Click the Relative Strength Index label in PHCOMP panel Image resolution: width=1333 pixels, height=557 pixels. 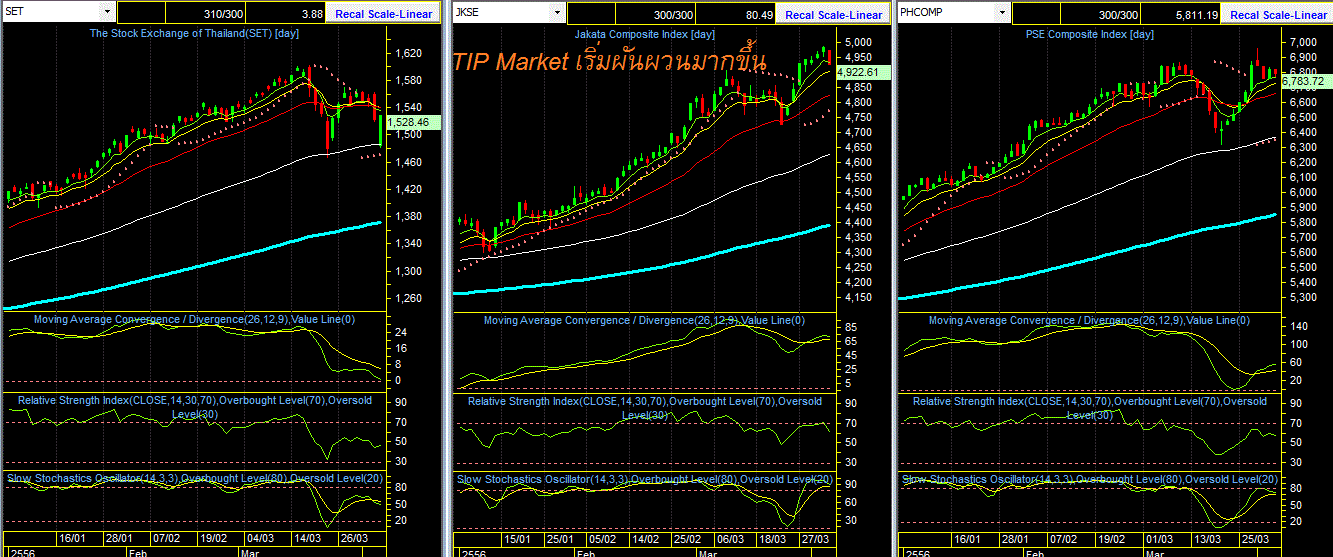coord(1089,407)
